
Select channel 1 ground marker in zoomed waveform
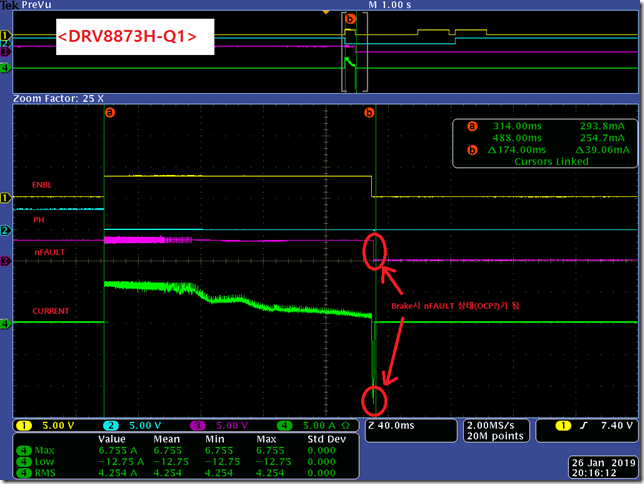coord(5,198)
